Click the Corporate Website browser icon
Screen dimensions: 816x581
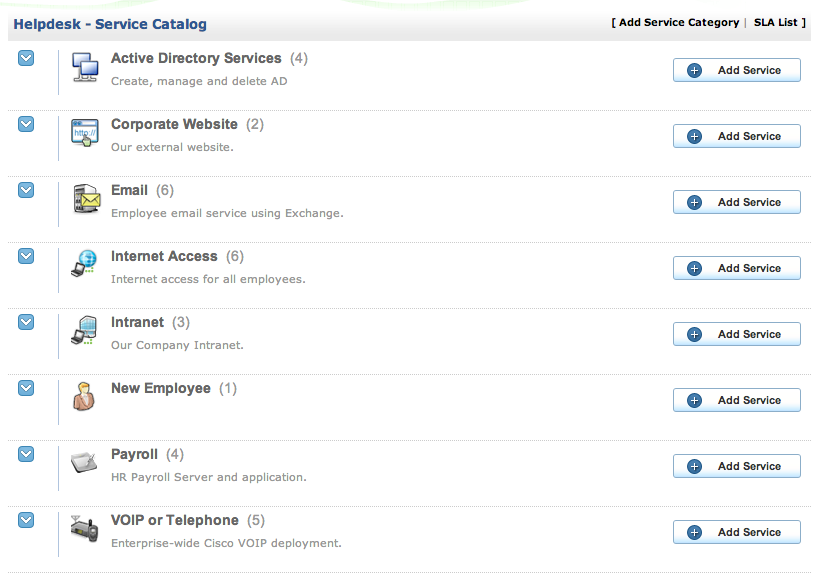click(x=84, y=134)
